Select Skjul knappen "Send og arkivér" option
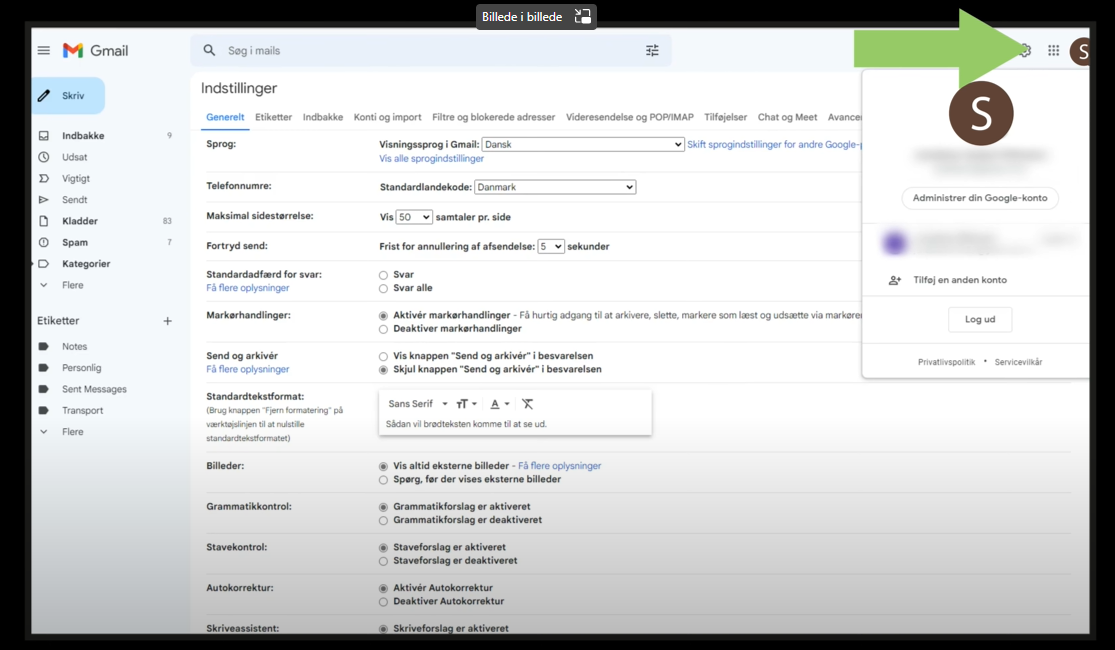Viewport: 1115px width, 650px height. (383, 370)
